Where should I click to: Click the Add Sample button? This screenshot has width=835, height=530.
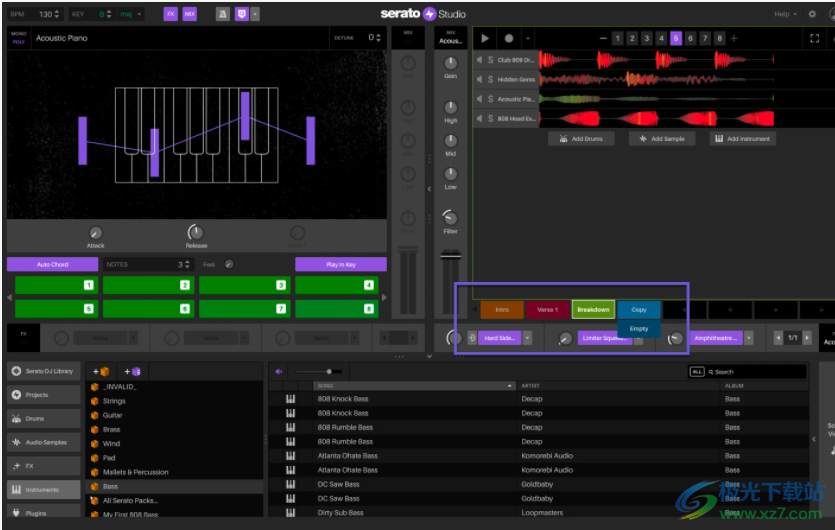662,138
